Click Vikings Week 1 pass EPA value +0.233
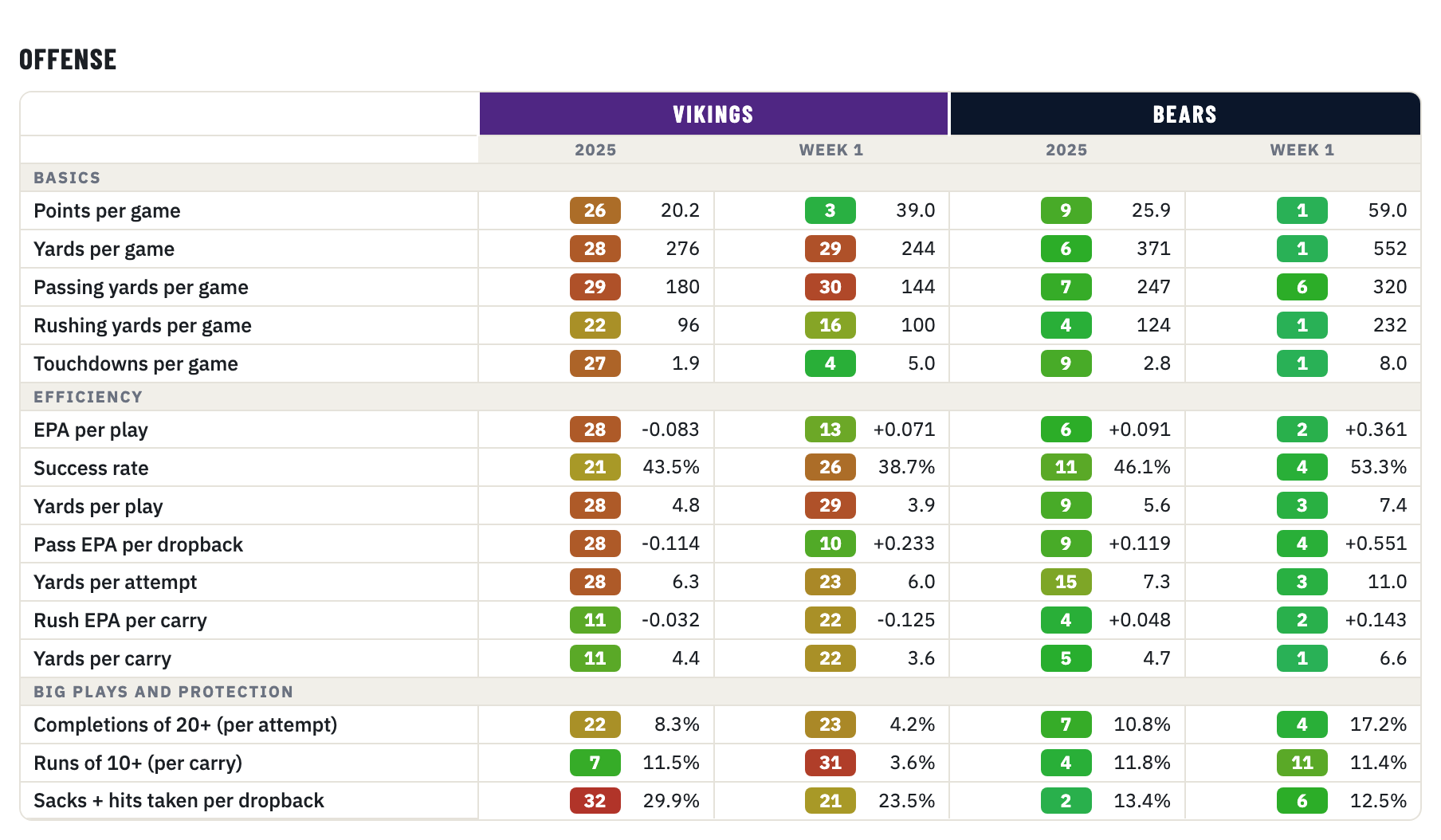 point(904,544)
